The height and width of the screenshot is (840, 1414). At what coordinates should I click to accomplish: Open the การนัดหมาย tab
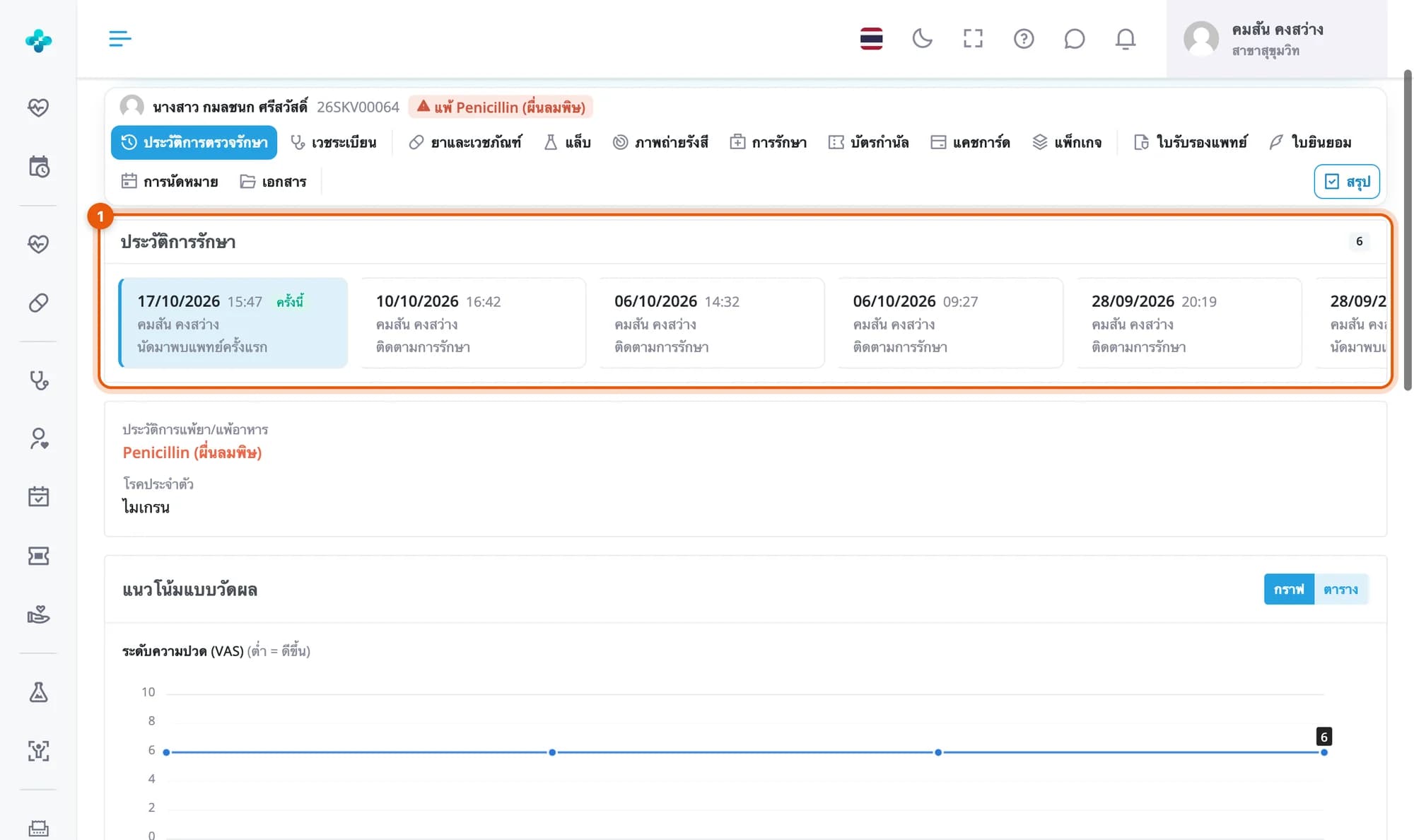[169, 182]
